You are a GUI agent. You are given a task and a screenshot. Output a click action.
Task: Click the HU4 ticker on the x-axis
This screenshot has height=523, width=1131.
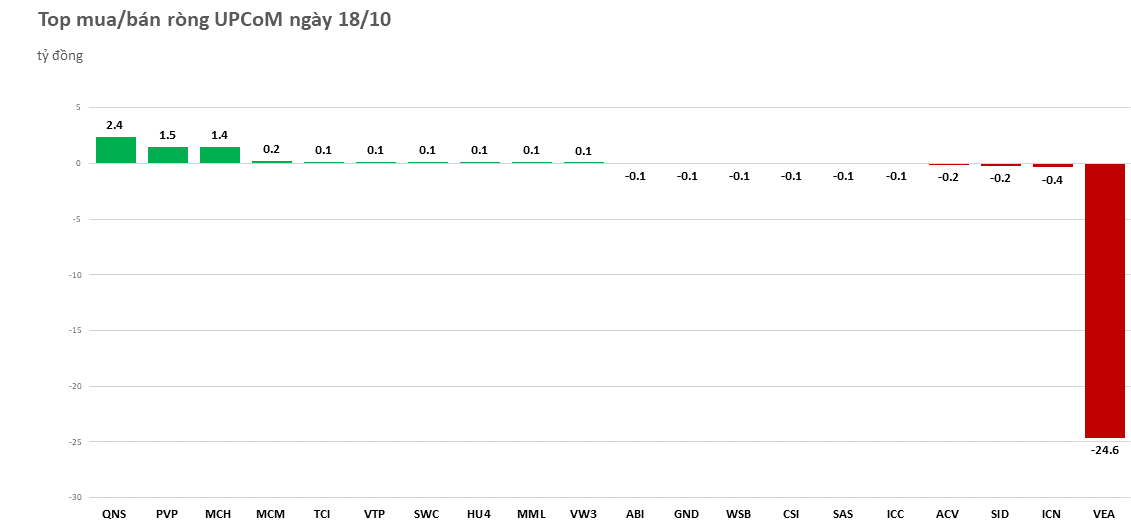tap(478, 514)
